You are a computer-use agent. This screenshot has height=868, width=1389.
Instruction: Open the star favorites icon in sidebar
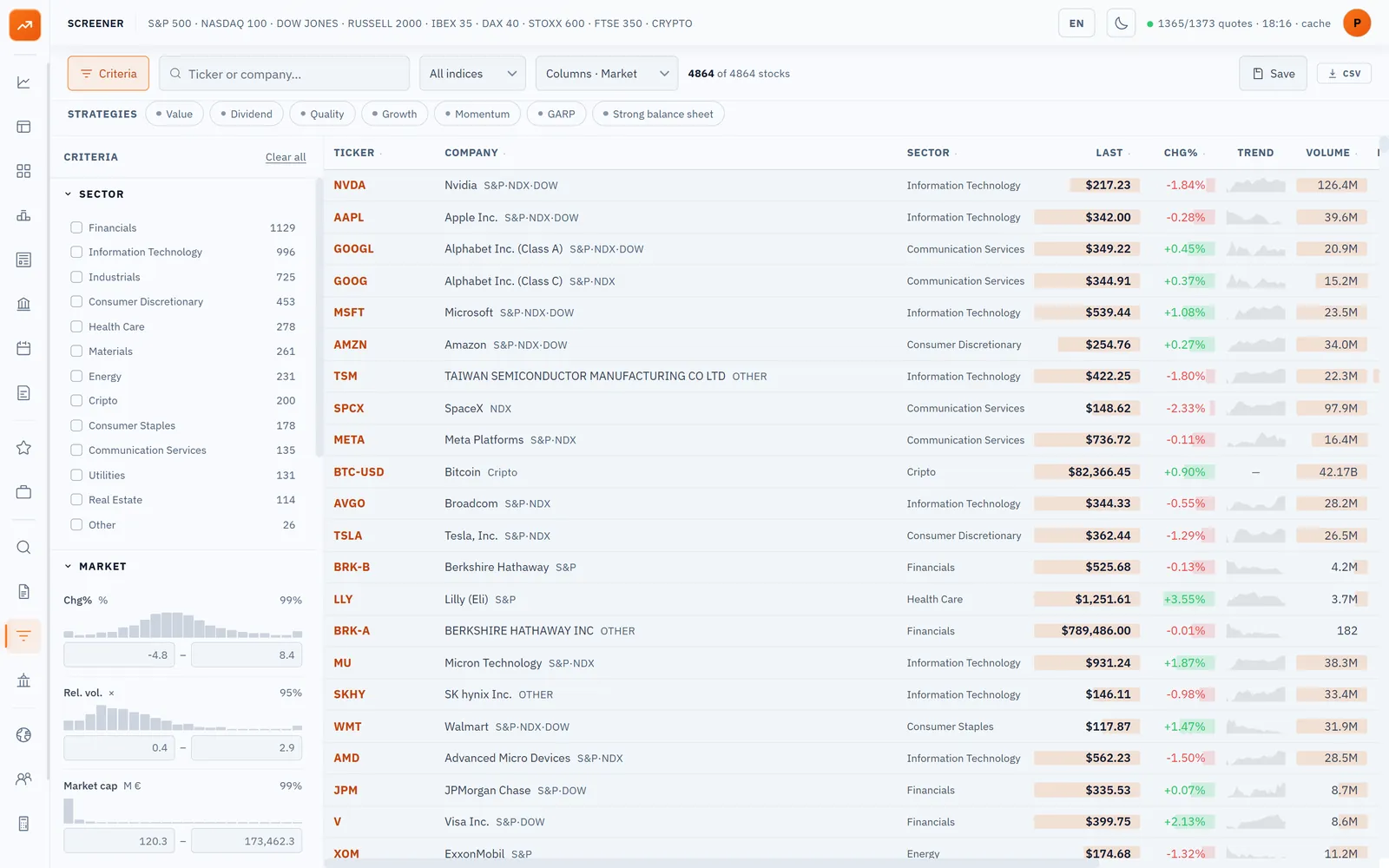(23, 448)
